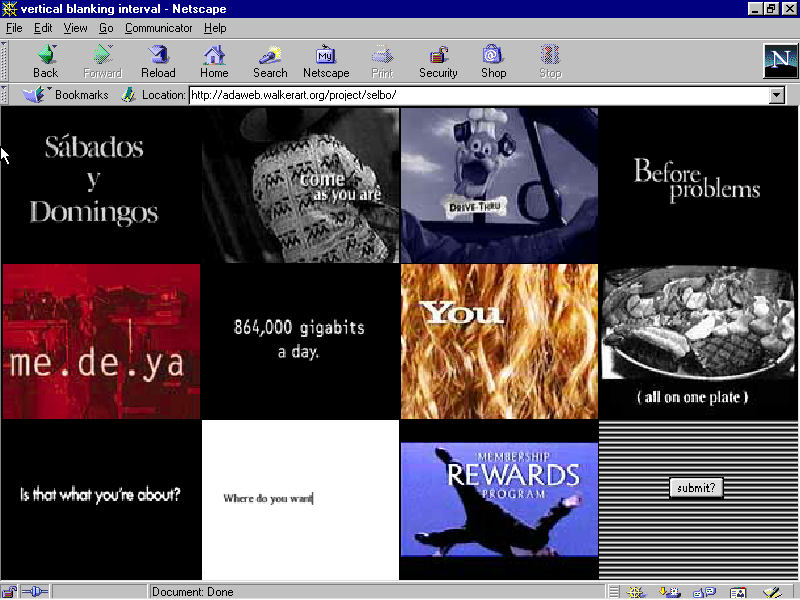Open Newsgroups from the component bar
This screenshot has width=800, height=600.
[x=705, y=592]
